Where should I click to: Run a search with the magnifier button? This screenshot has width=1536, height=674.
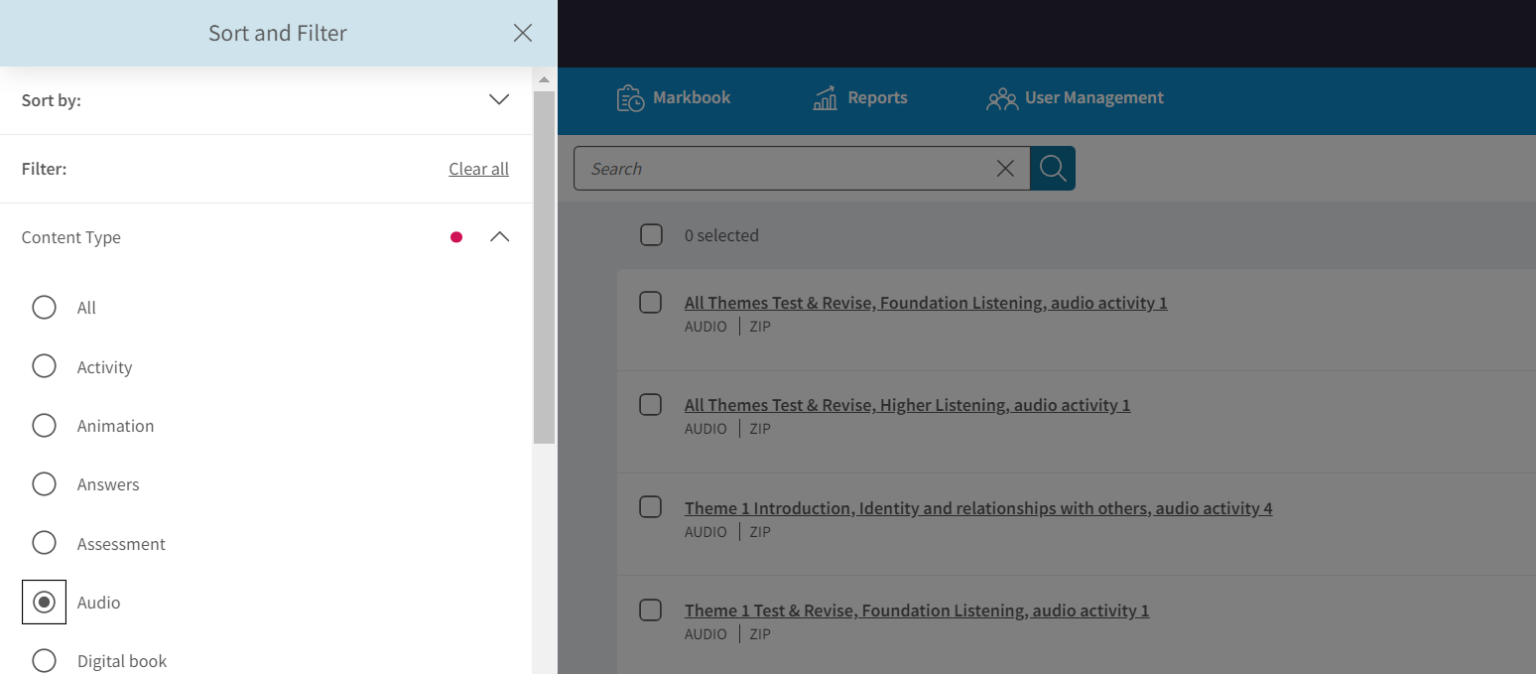(x=1052, y=168)
